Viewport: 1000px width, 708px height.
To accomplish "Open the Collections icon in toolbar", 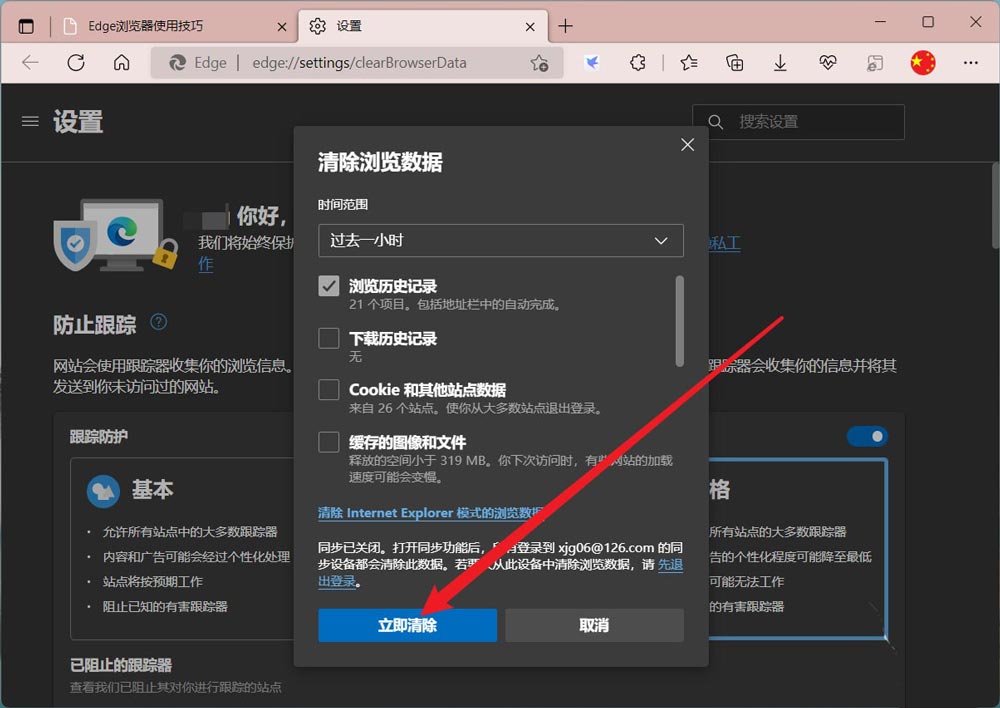I will coord(735,62).
